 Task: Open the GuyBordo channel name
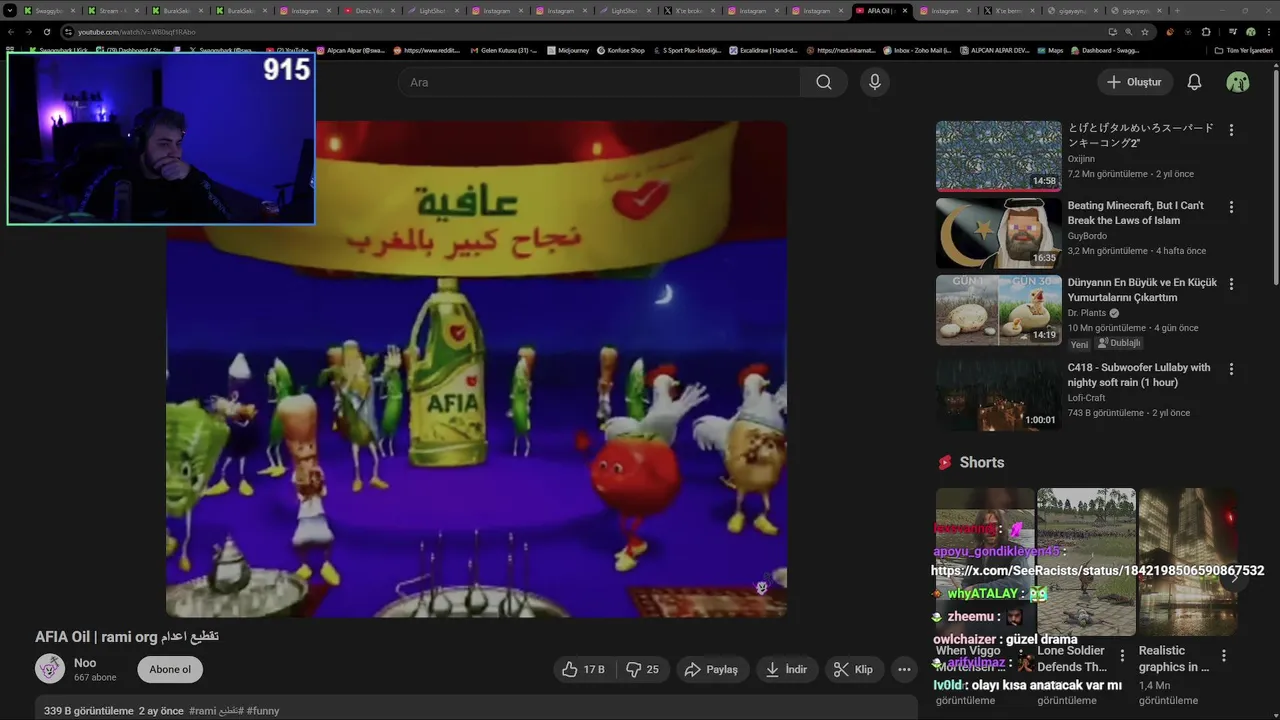pyautogui.click(x=1089, y=236)
